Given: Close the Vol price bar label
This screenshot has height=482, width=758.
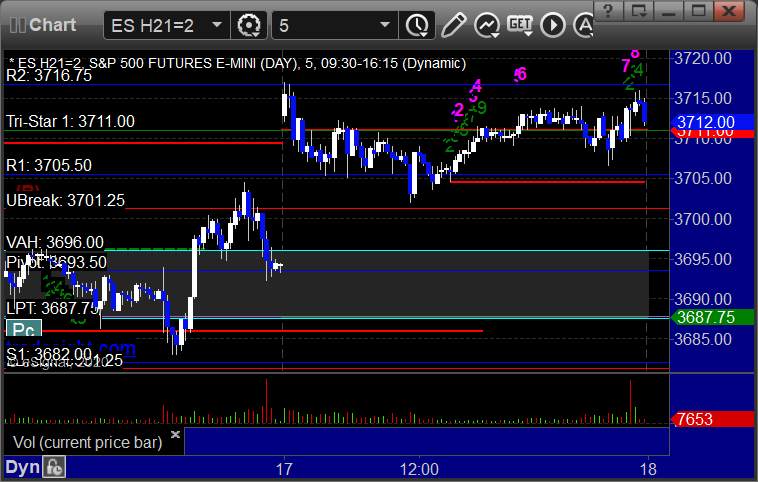Looking at the screenshot, I should (175, 434).
